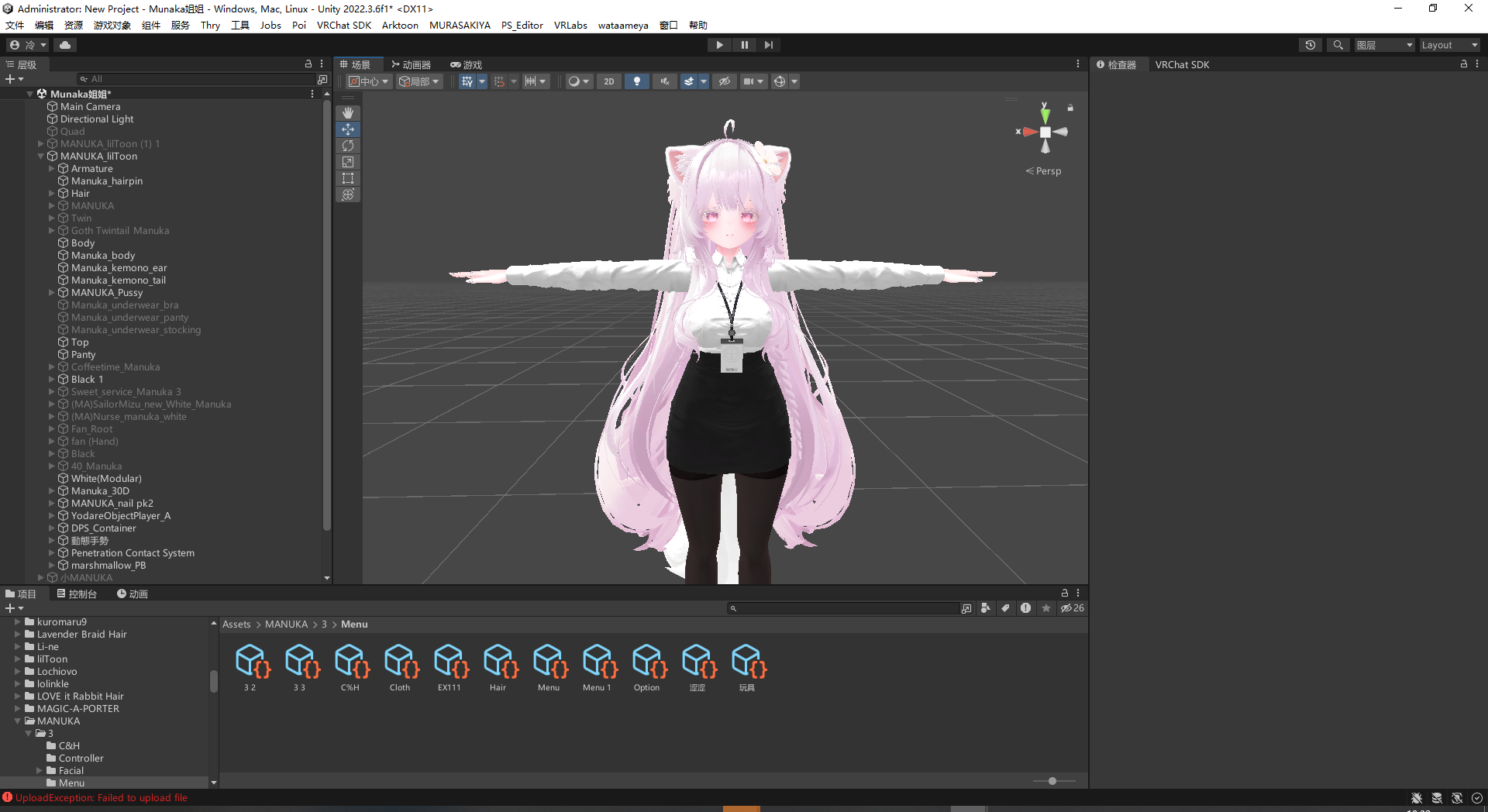Click the MANUKA breadcrumb link
The width and height of the screenshot is (1488, 812).
pyautogui.click(x=286, y=624)
